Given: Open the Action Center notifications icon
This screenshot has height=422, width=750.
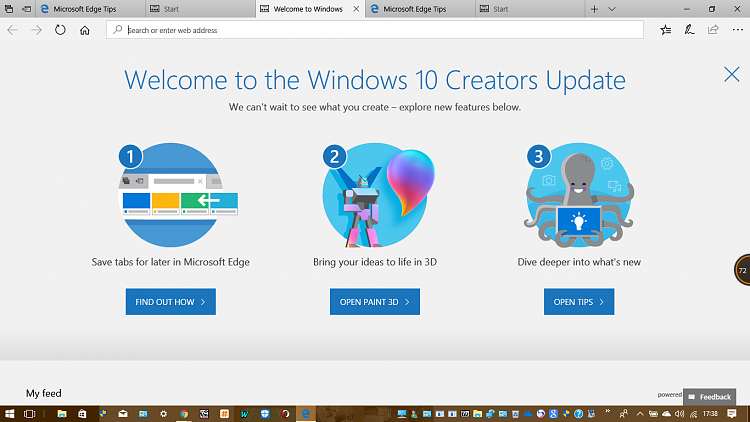Looking at the screenshot, I should (731, 414).
